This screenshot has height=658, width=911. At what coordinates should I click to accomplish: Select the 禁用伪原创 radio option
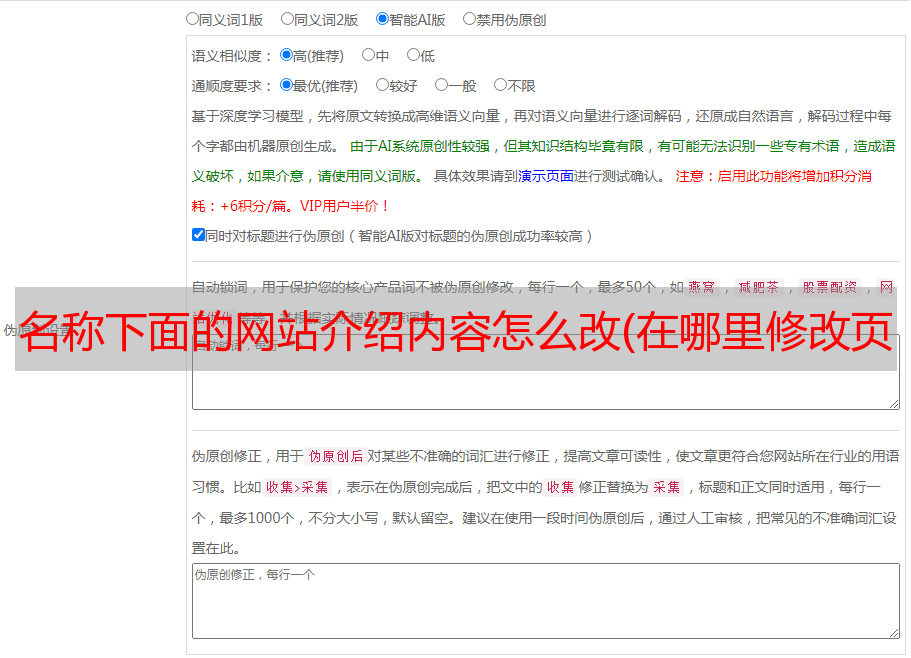click(x=469, y=19)
